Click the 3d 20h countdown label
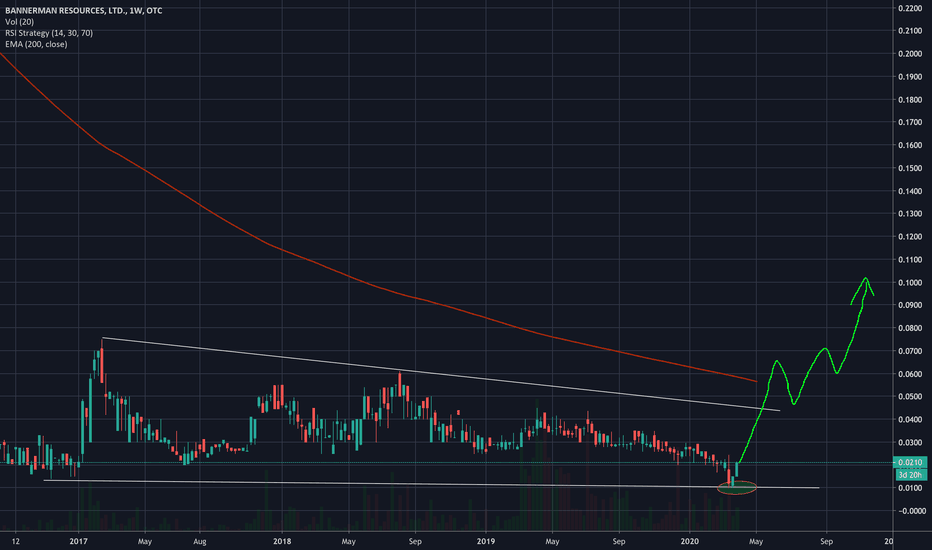Screen dimensions: 932x550 910,474
